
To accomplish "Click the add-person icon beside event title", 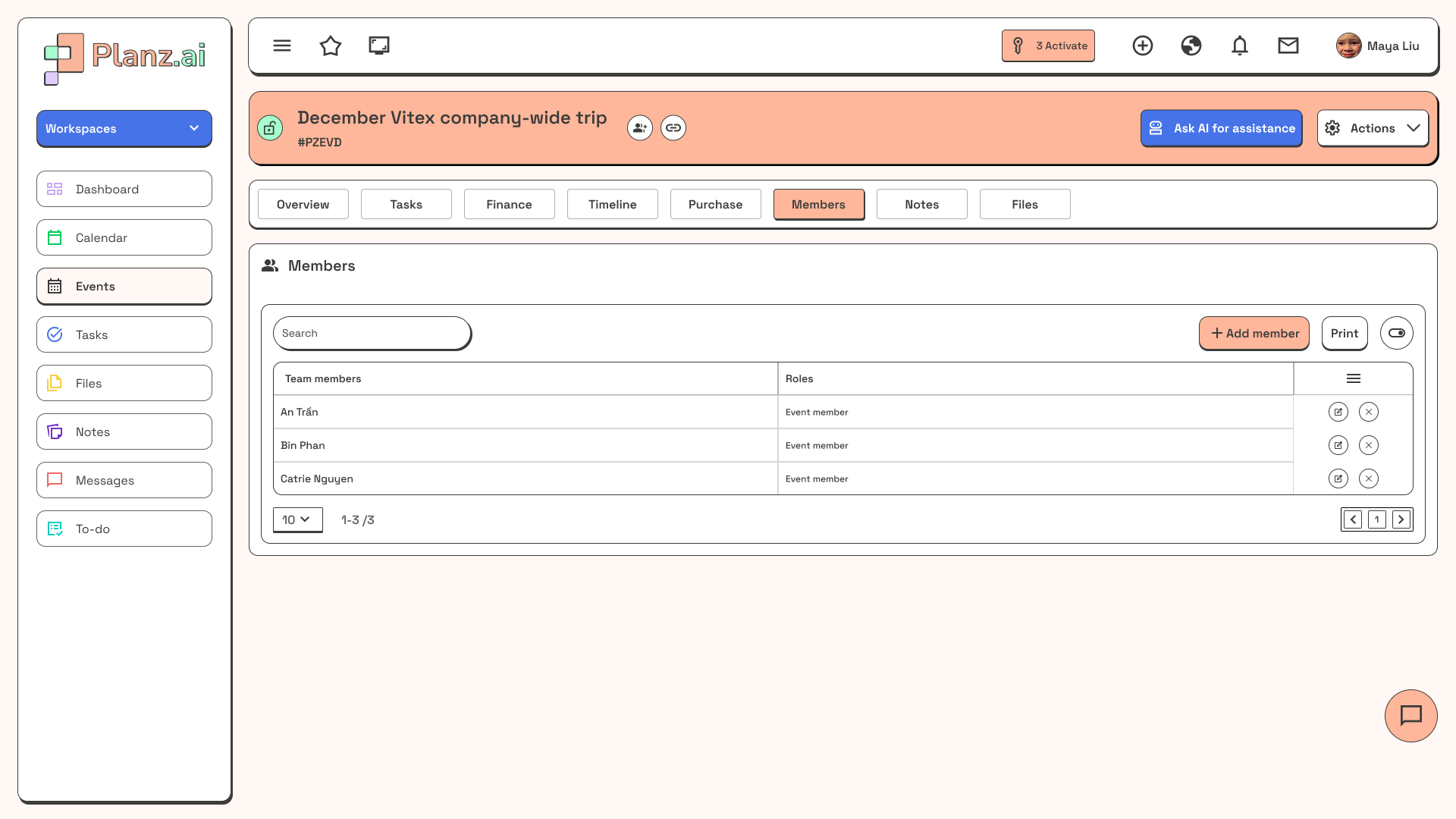I will (x=640, y=127).
